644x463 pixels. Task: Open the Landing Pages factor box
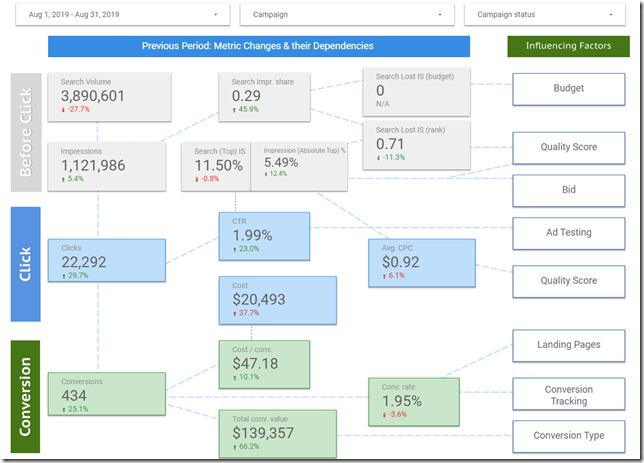point(568,345)
